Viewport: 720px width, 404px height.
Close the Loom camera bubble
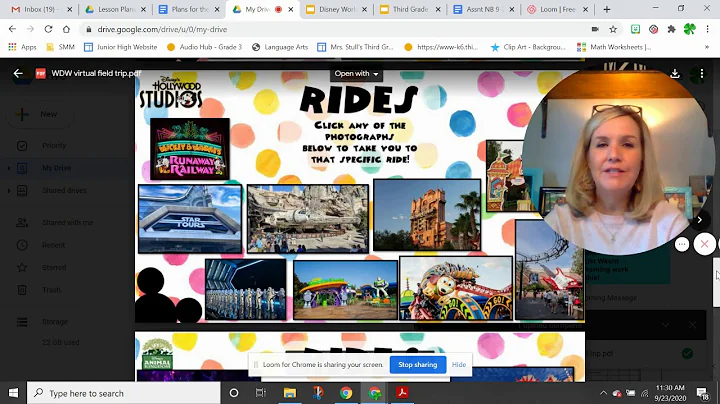(704, 244)
